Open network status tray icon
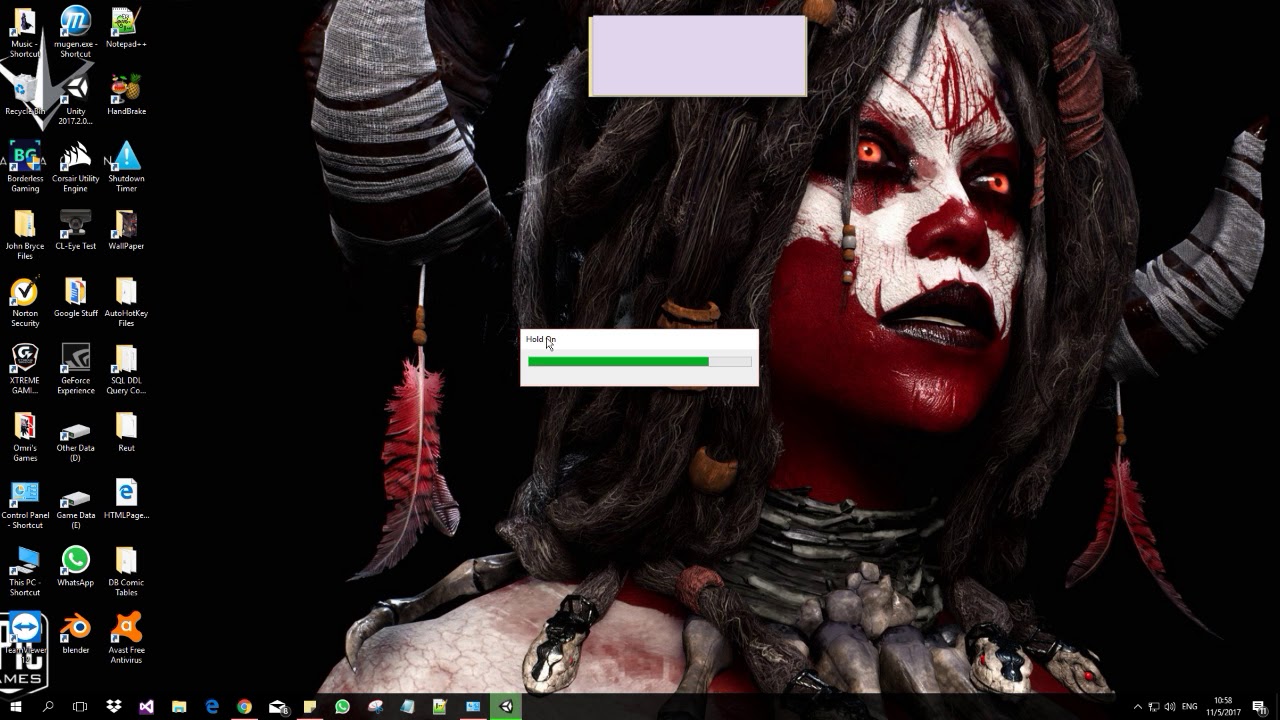 1154,707
